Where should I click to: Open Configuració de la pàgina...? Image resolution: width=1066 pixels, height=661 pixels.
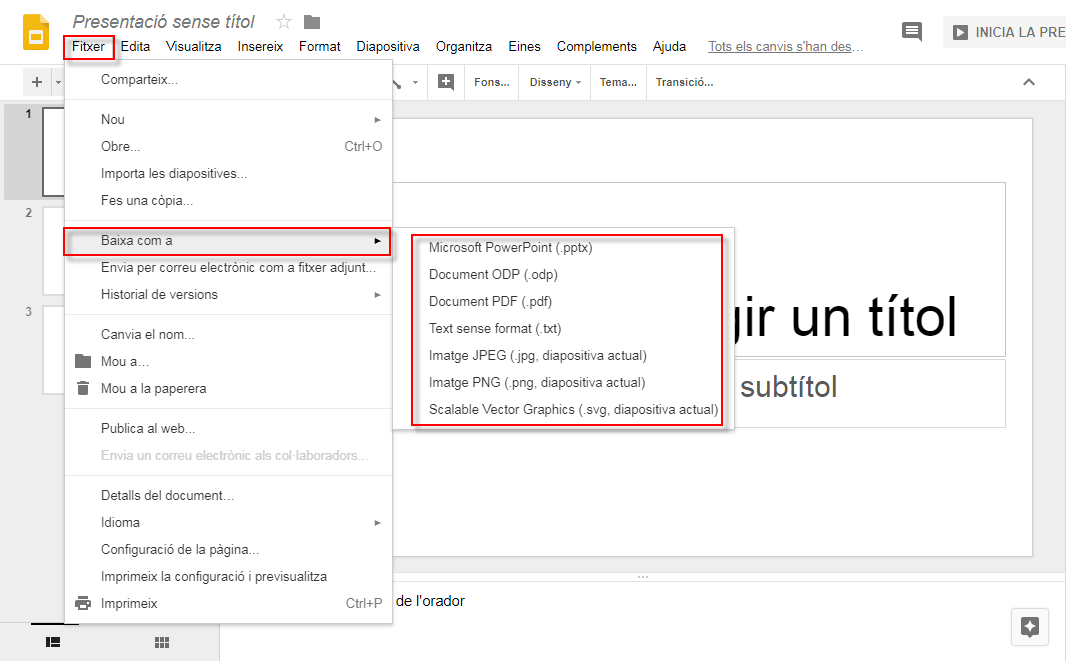click(228, 549)
